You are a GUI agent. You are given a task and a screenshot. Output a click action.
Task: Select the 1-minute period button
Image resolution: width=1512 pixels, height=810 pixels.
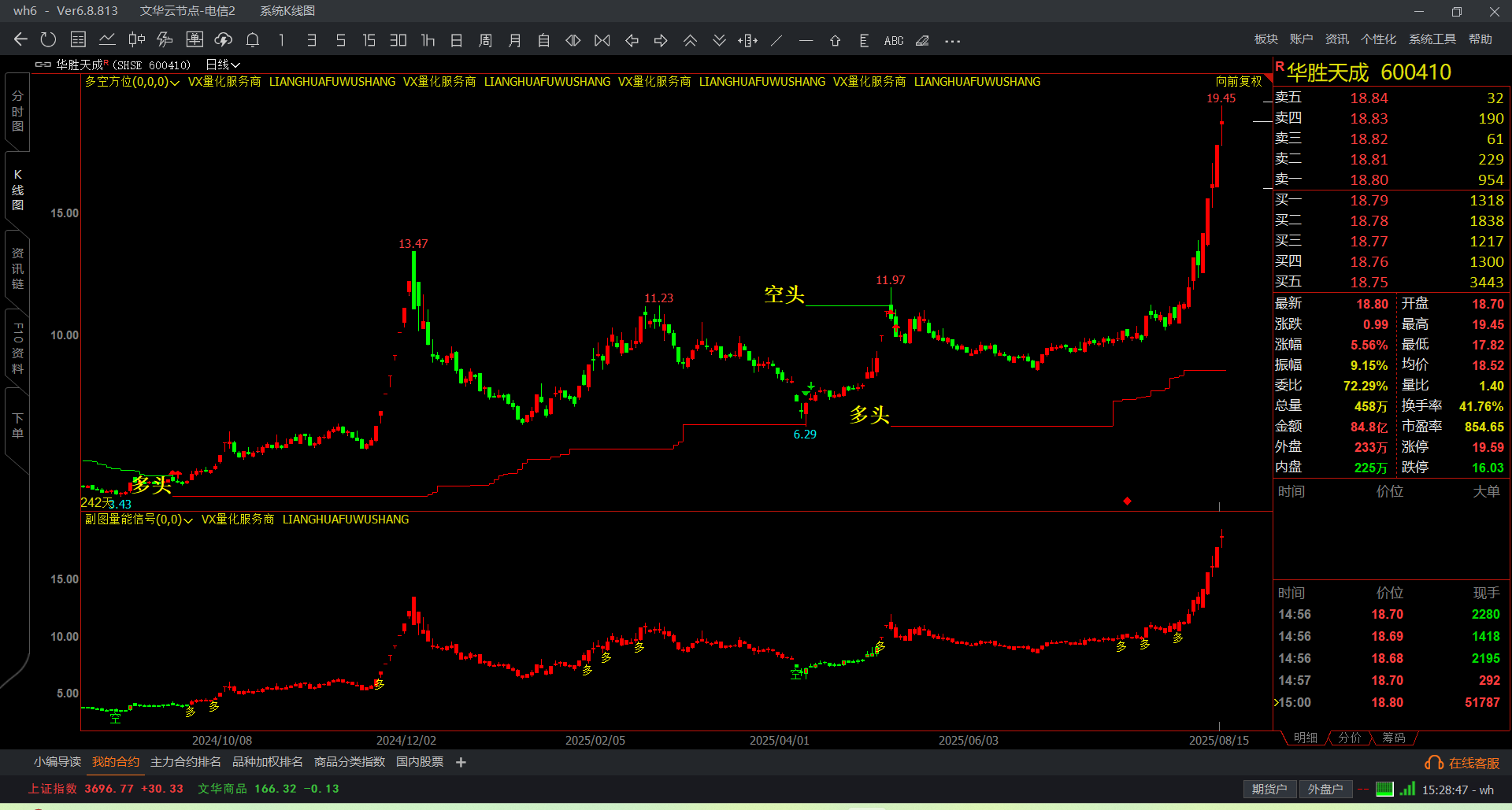pos(281,40)
